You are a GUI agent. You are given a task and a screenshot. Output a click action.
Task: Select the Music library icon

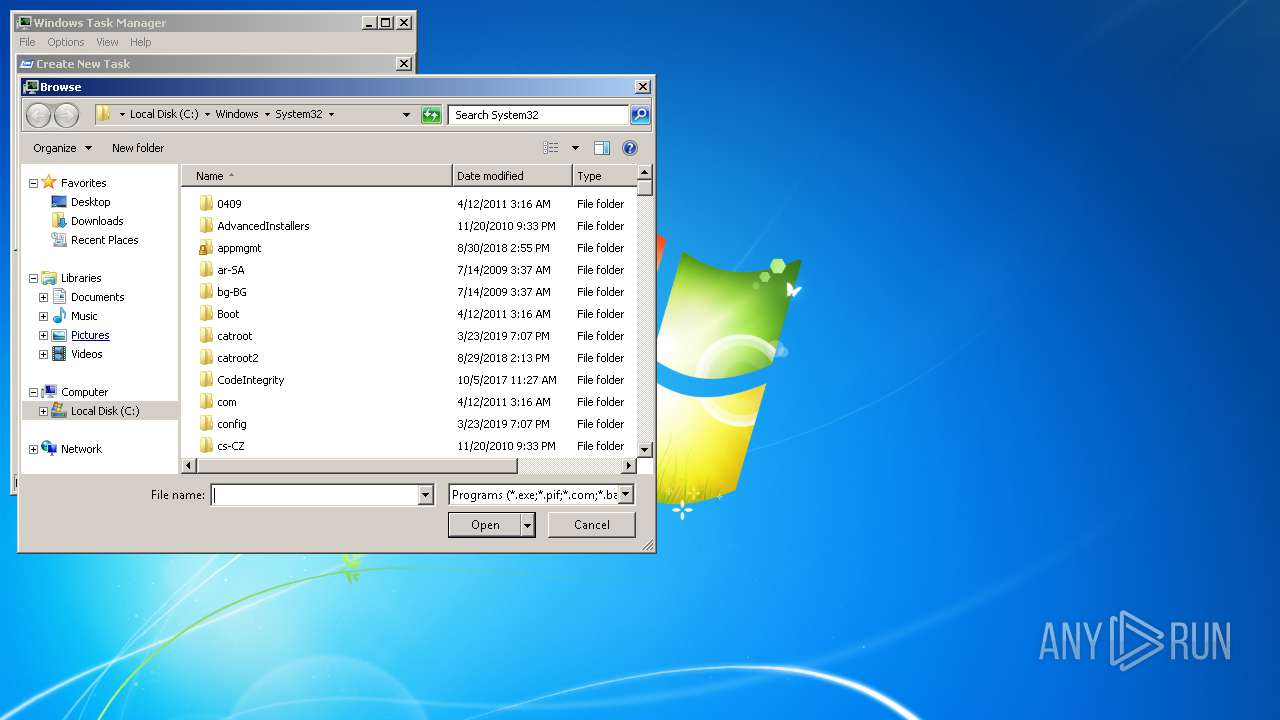click(59, 316)
